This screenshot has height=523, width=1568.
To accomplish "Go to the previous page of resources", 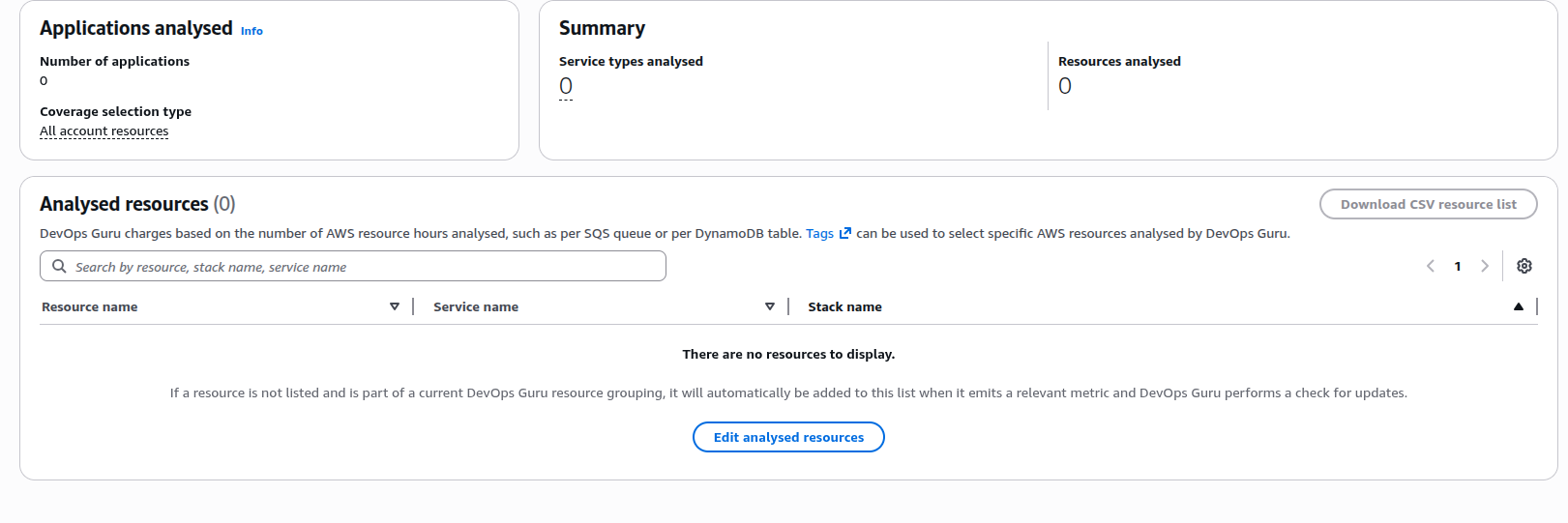I will pos(1430,267).
